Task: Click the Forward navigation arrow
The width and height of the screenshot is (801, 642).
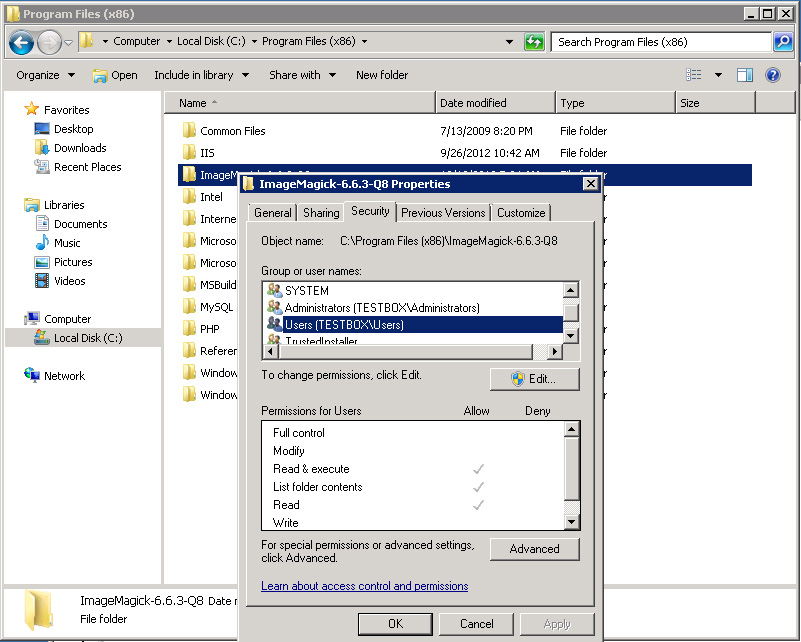Action: (50, 42)
